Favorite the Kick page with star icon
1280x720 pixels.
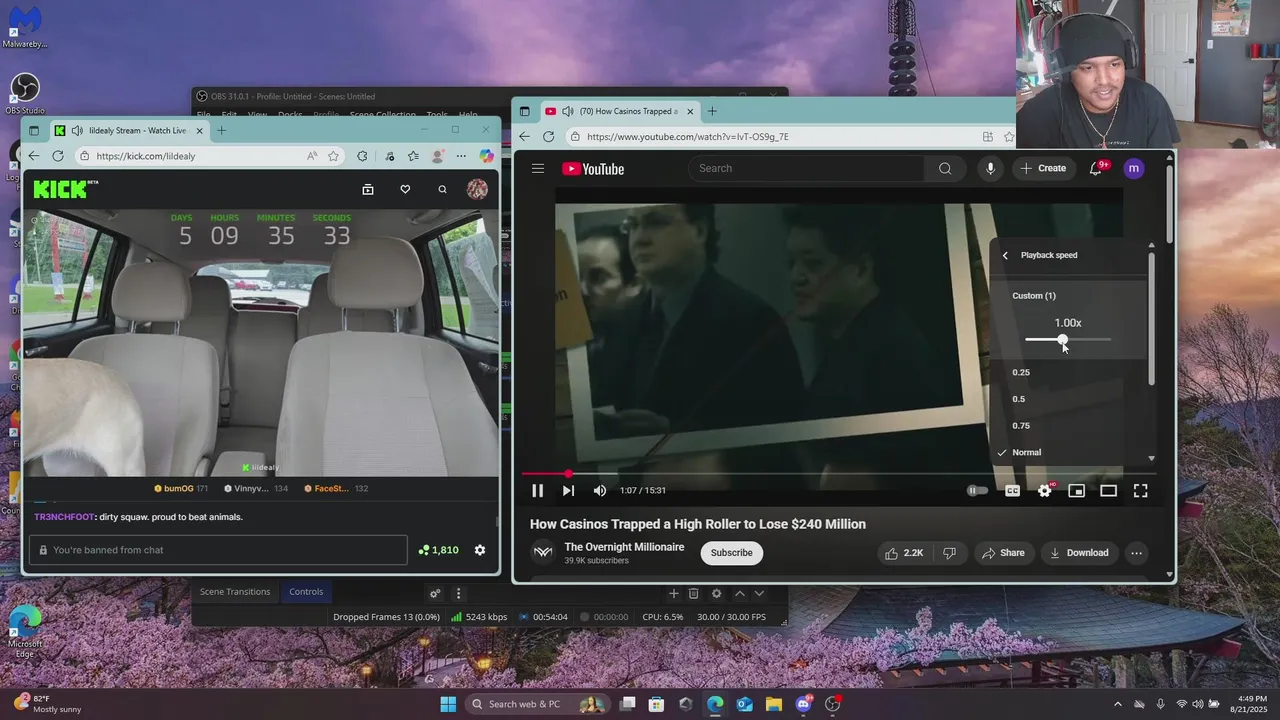[333, 156]
